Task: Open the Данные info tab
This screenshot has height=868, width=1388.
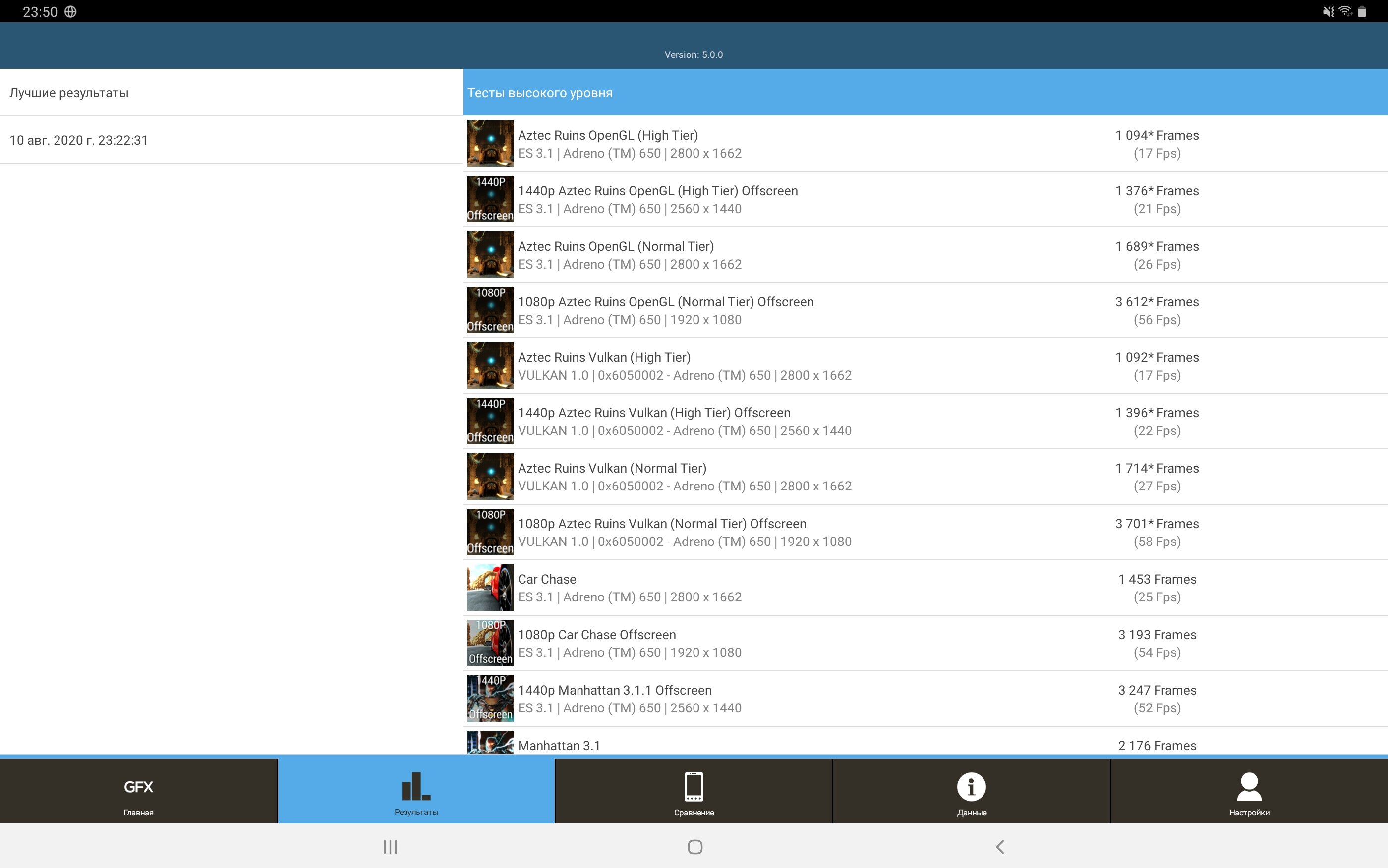Action: click(x=972, y=791)
